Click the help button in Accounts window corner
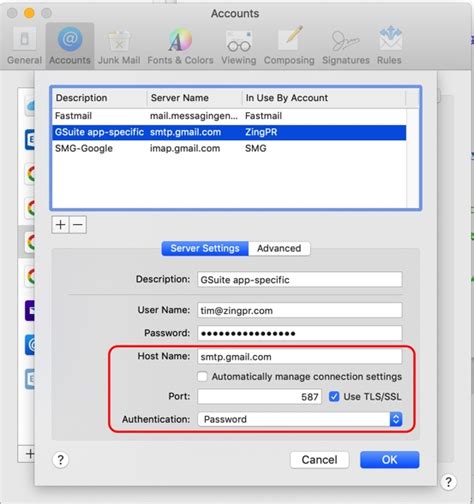474x504 pixels. pos(448,482)
